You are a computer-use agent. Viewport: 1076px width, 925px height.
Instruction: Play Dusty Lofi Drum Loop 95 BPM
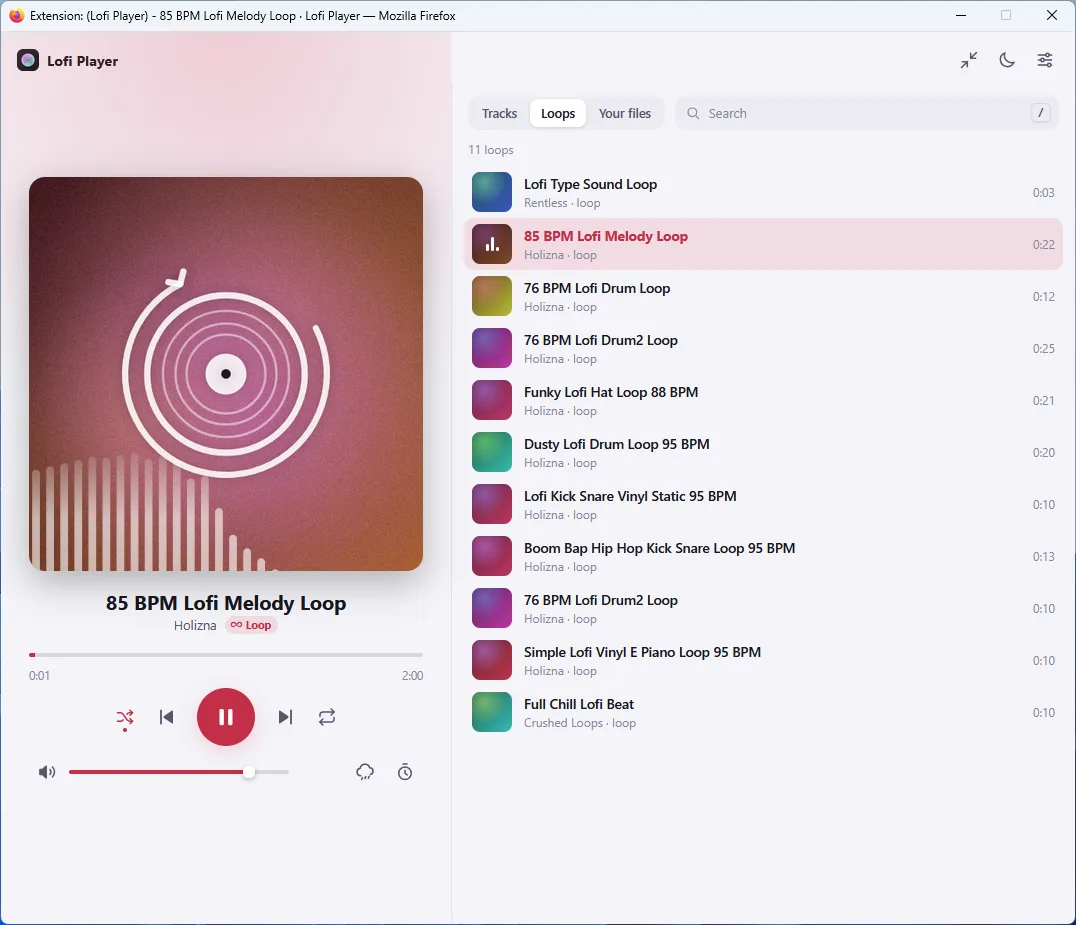click(763, 452)
